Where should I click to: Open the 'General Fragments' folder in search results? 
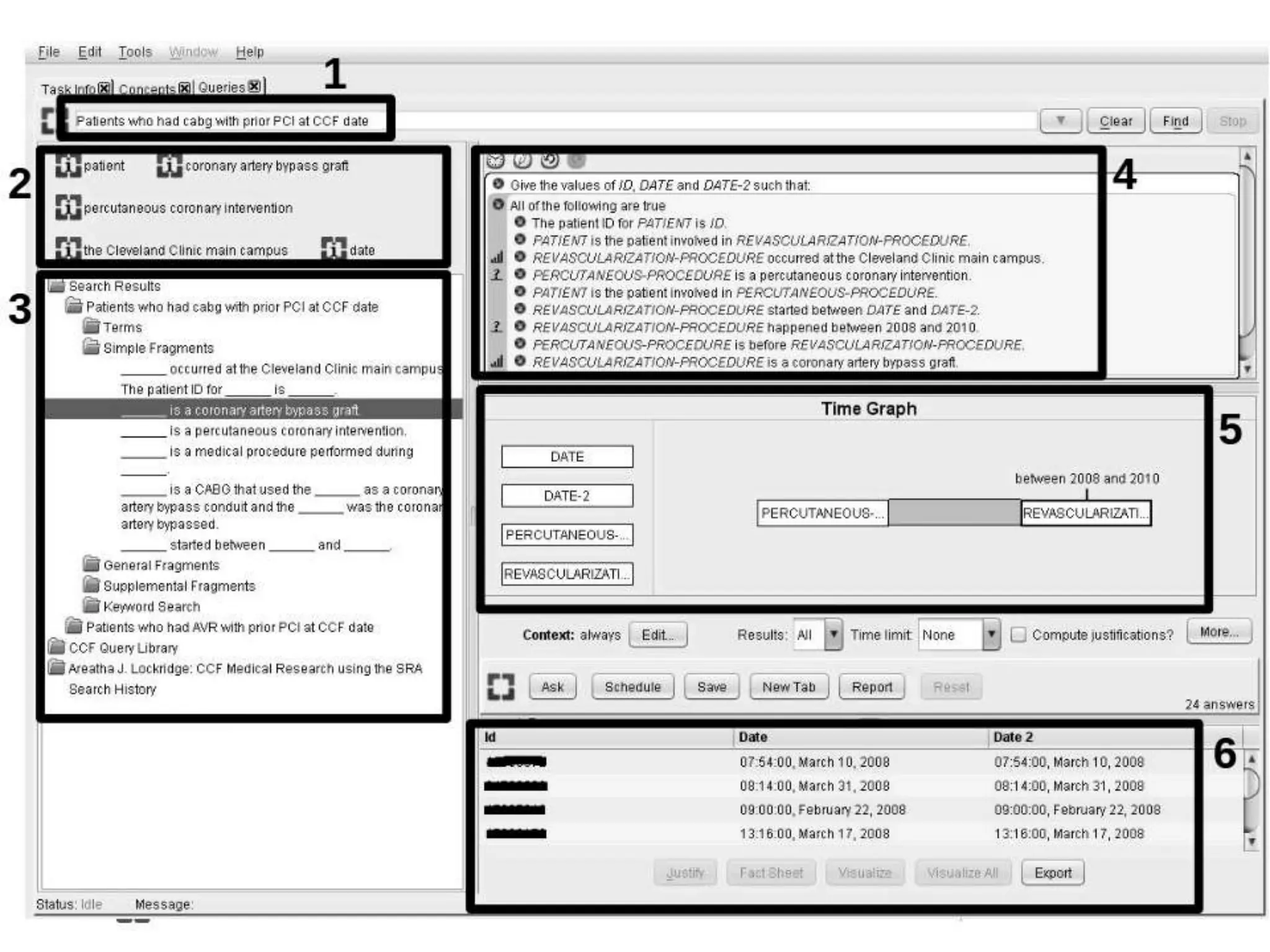pyautogui.click(x=161, y=565)
